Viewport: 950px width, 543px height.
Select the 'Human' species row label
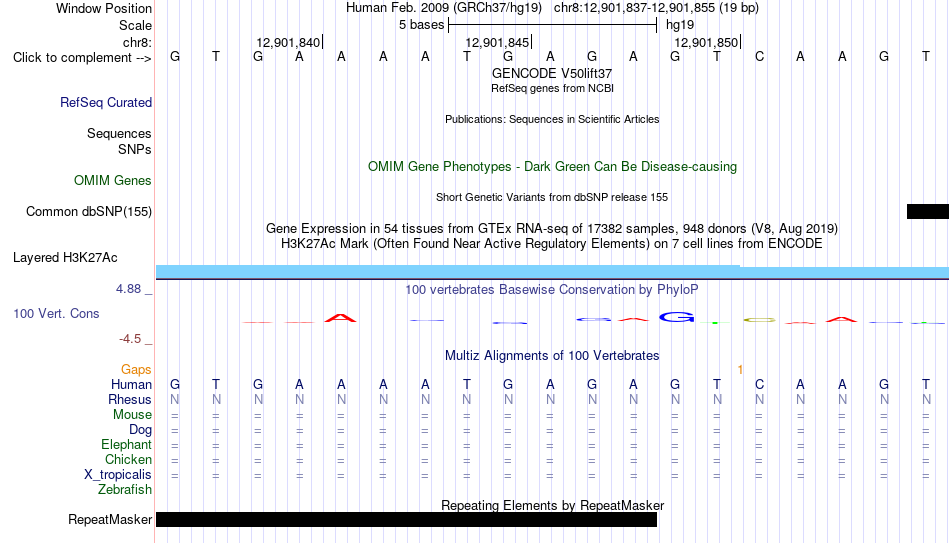pos(131,385)
